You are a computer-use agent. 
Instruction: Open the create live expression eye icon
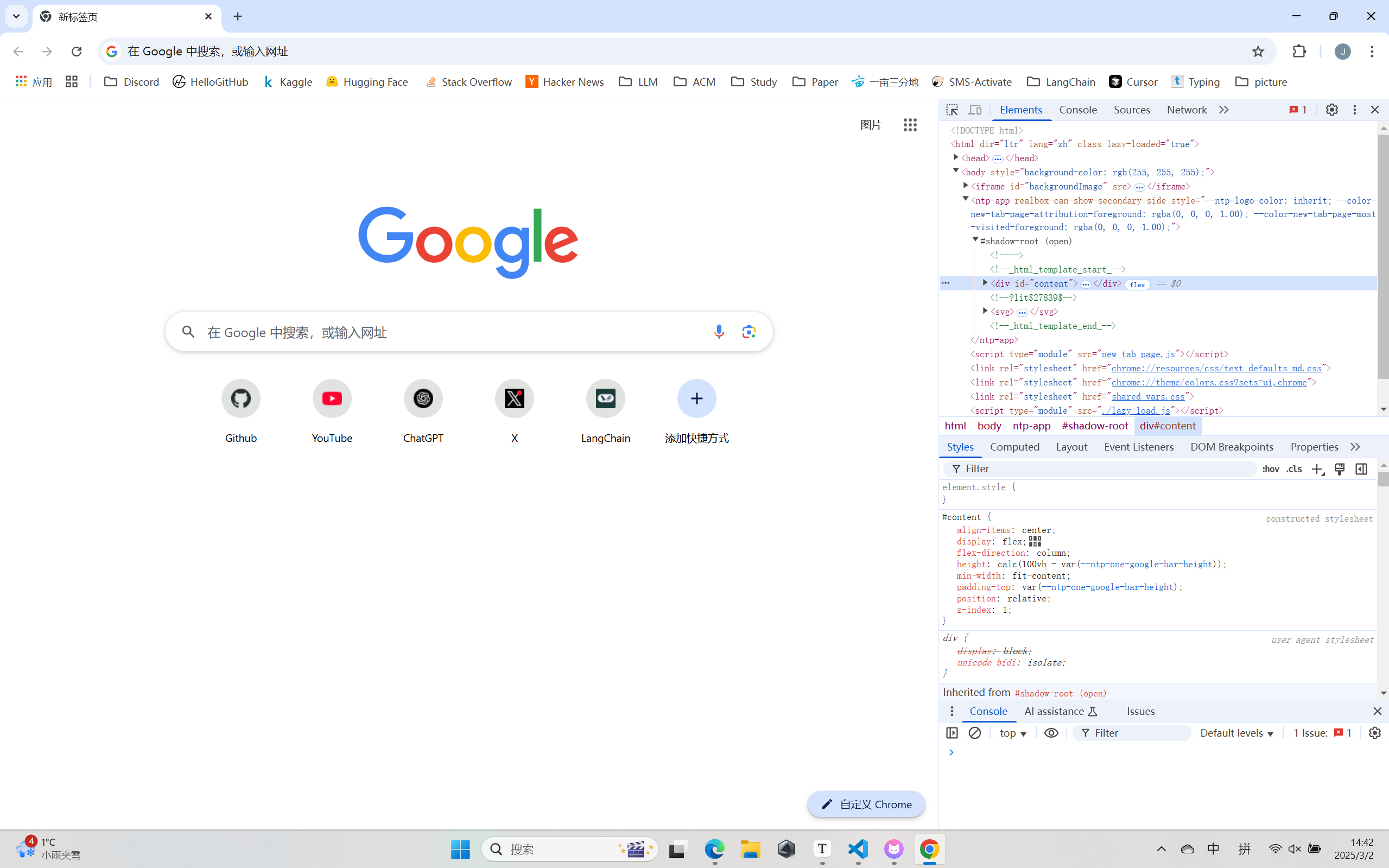tap(1050, 733)
